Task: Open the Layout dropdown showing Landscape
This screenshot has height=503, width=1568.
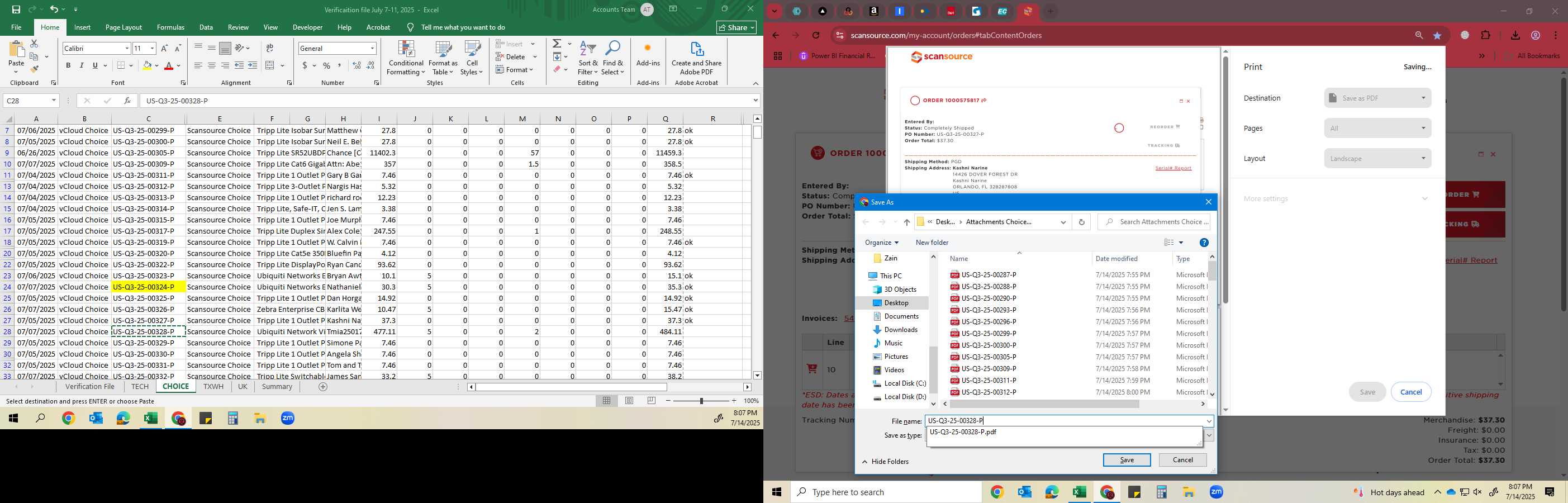Action: click(1377, 158)
